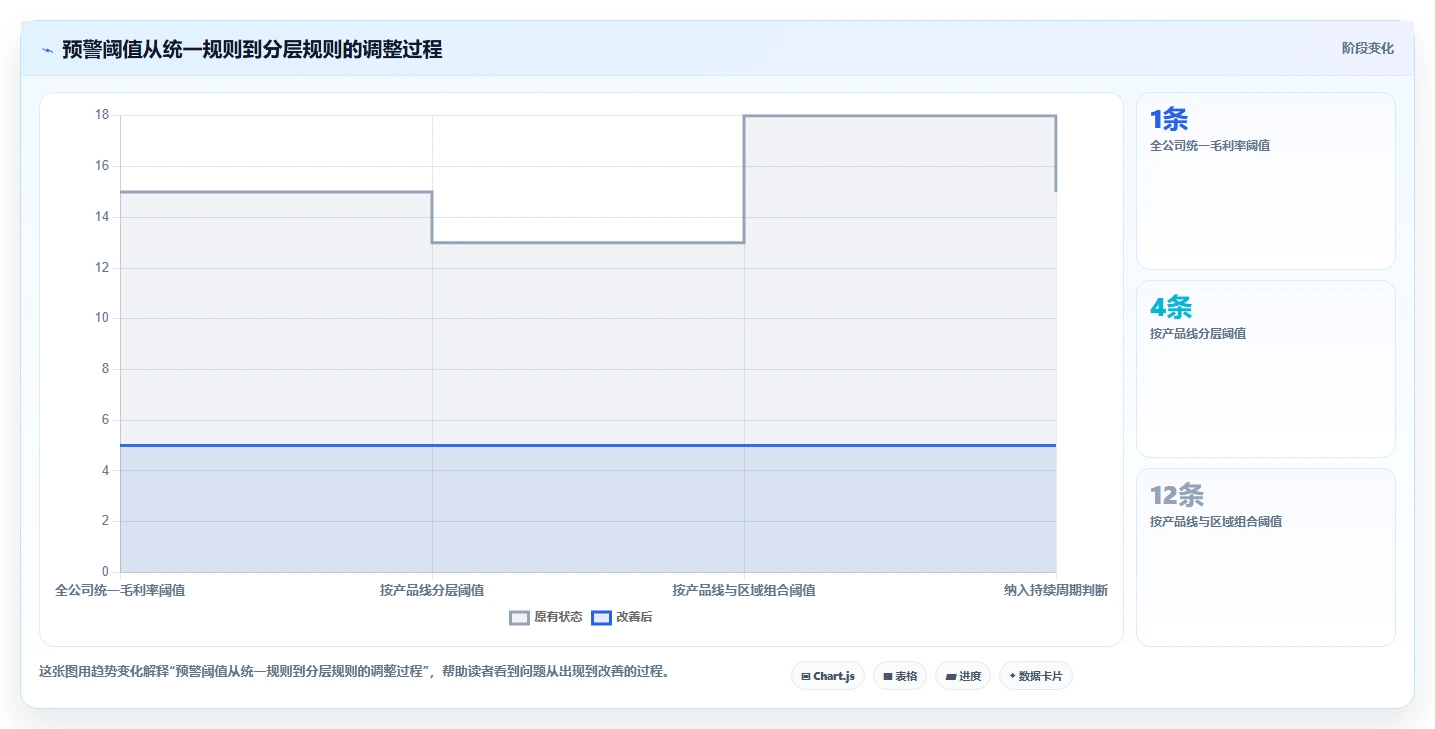Click the Chart.js tag
This screenshot has height=729, width=1435.
click(828, 676)
